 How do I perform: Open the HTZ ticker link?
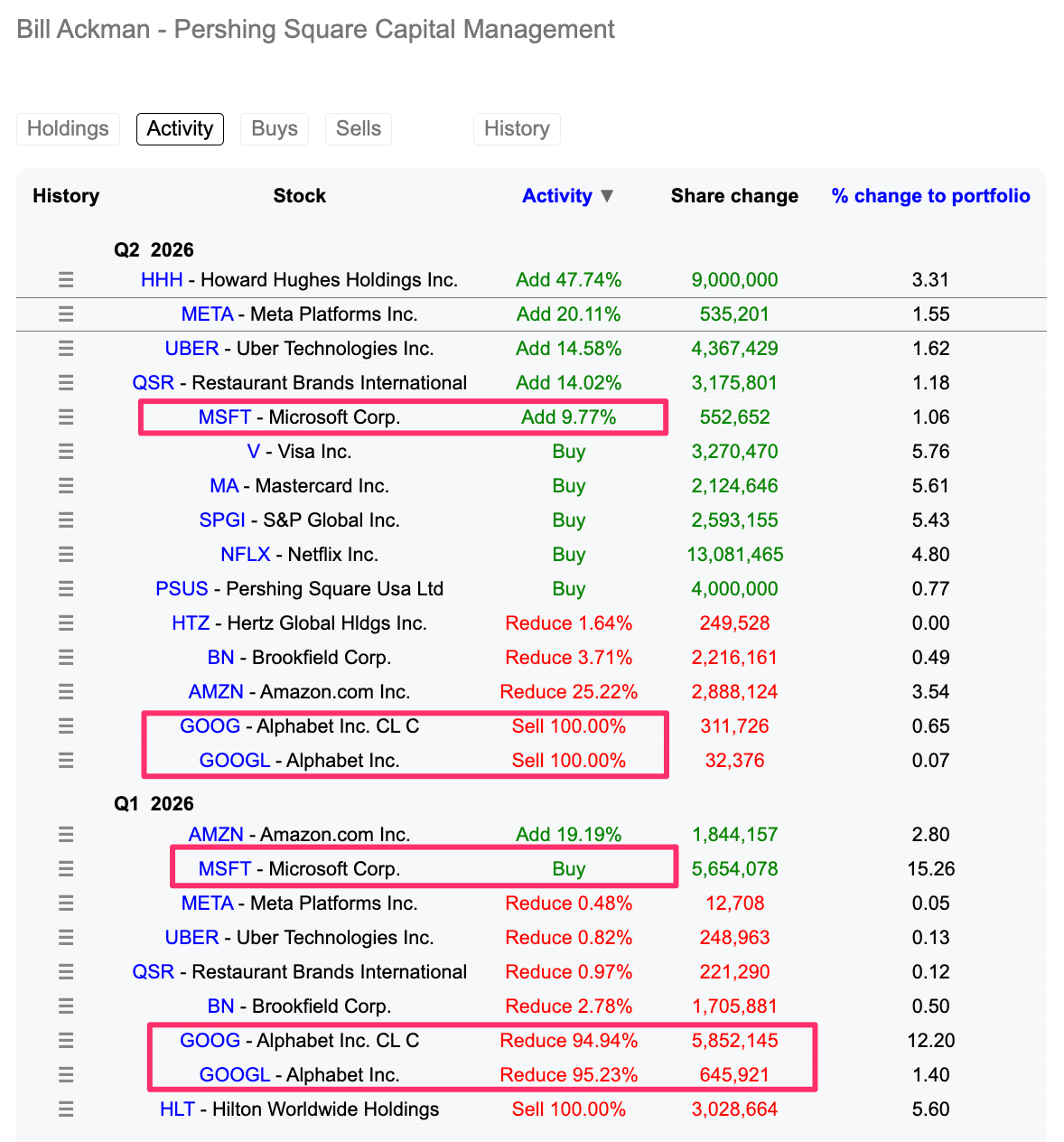pos(191,623)
